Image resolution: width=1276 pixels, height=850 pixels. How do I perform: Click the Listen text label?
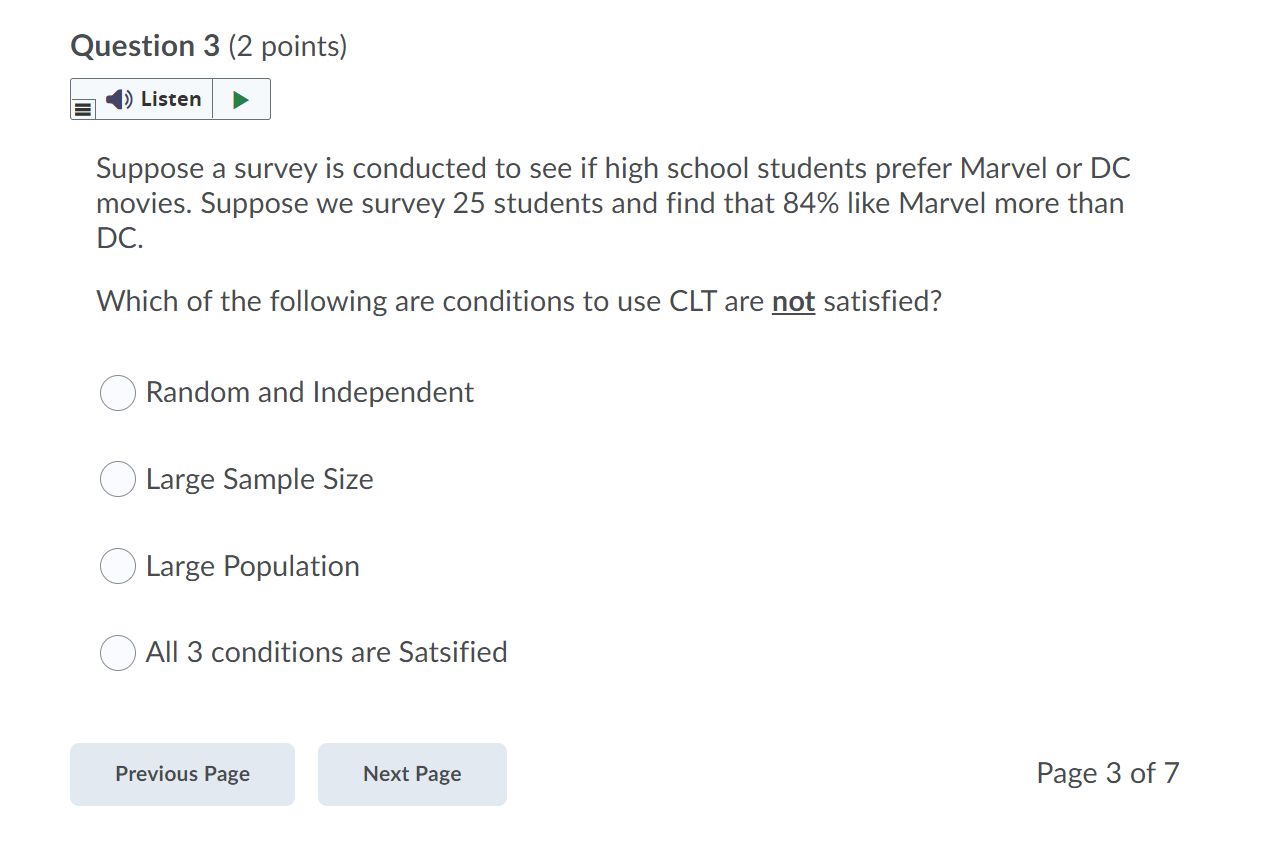click(170, 99)
